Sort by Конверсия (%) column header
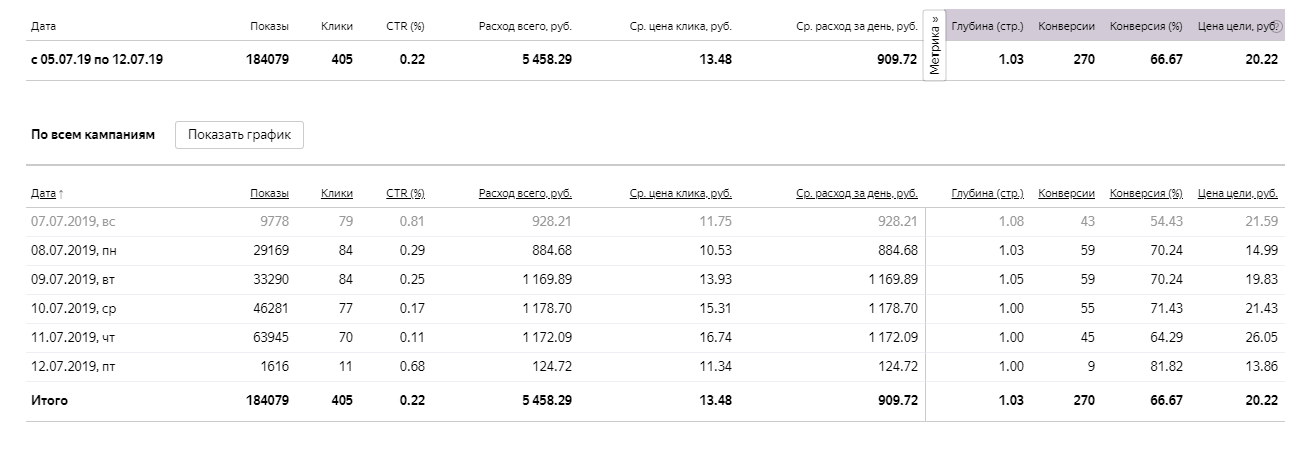The width and height of the screenshot is (1309, 452). coord(1146,193)
